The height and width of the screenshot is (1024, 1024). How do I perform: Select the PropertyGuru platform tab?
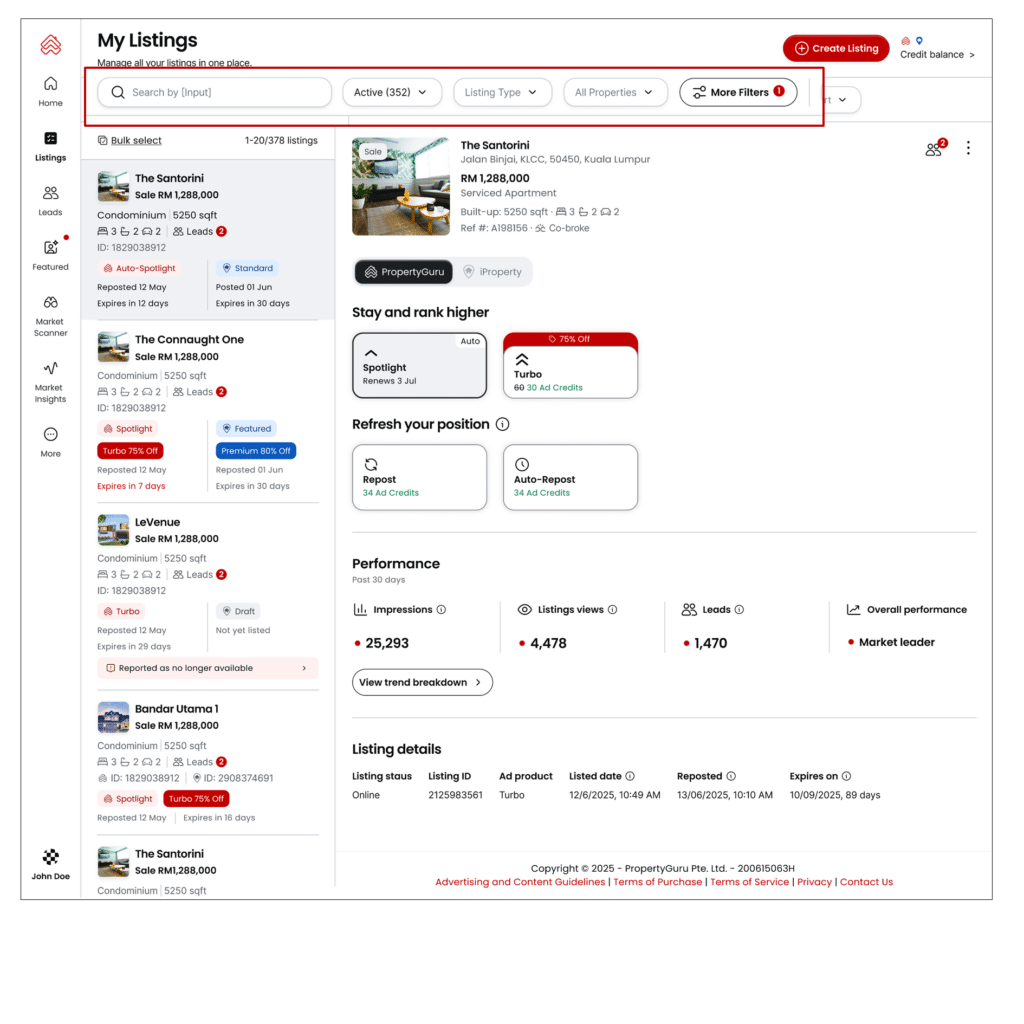click(x=404, y=272)
